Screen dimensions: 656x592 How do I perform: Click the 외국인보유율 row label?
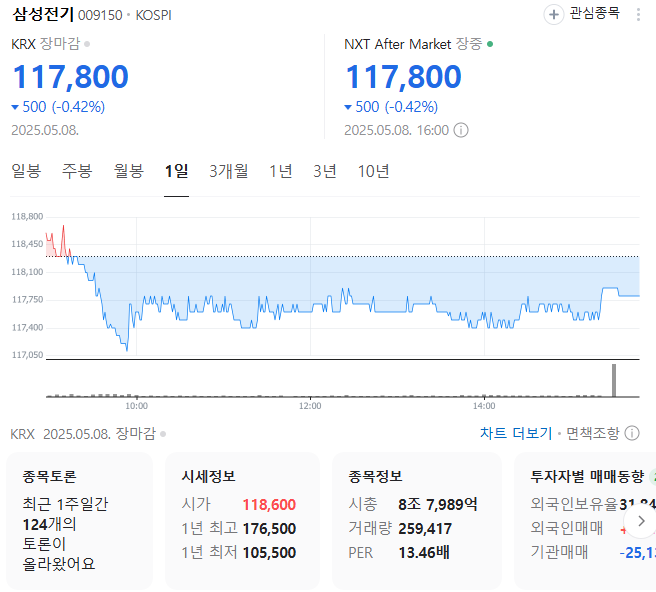pyautogui.click(x=574, y=504)
